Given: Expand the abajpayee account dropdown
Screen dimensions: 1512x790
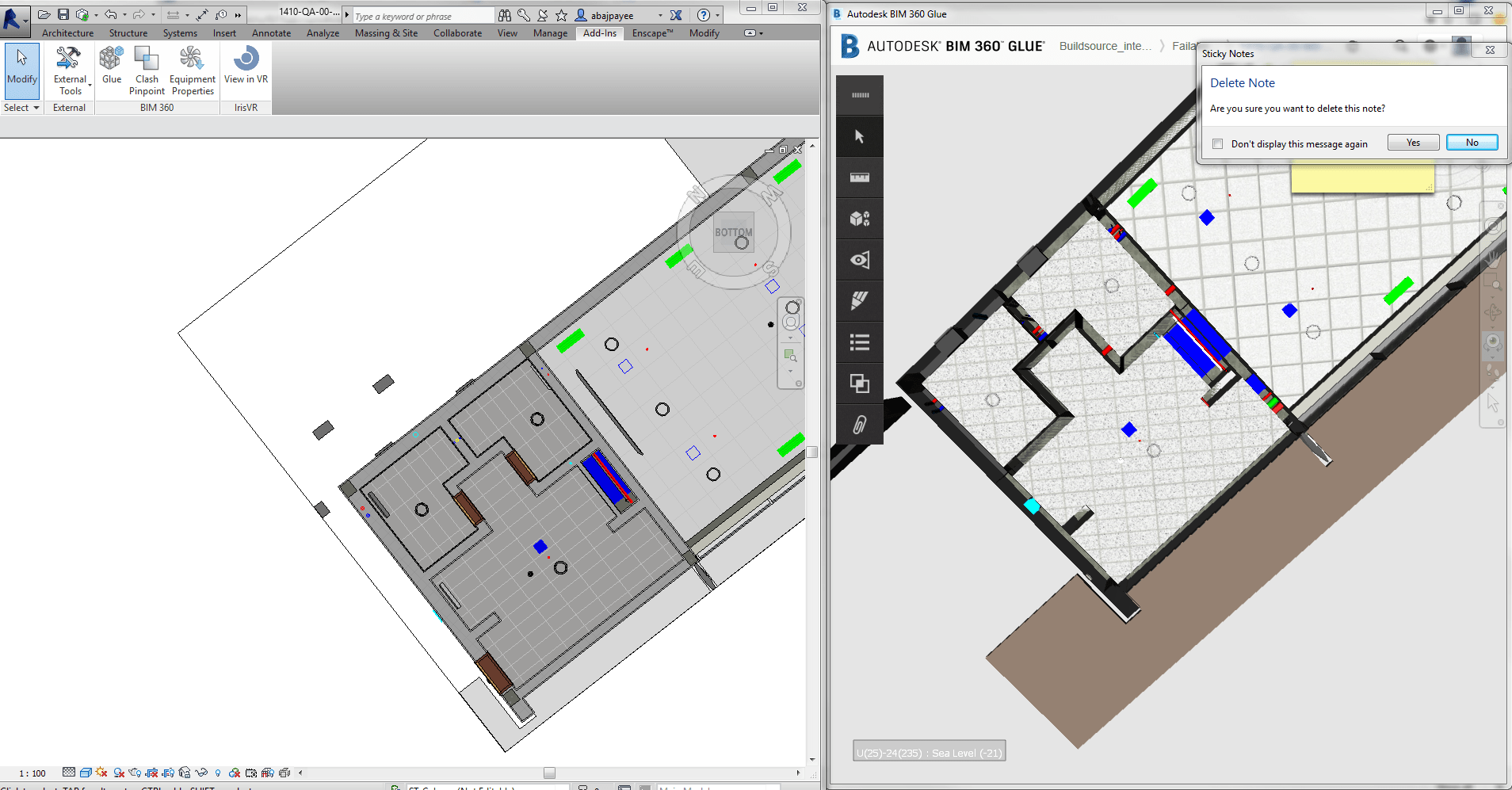Looking at the screenshot, I should (659, 15).
